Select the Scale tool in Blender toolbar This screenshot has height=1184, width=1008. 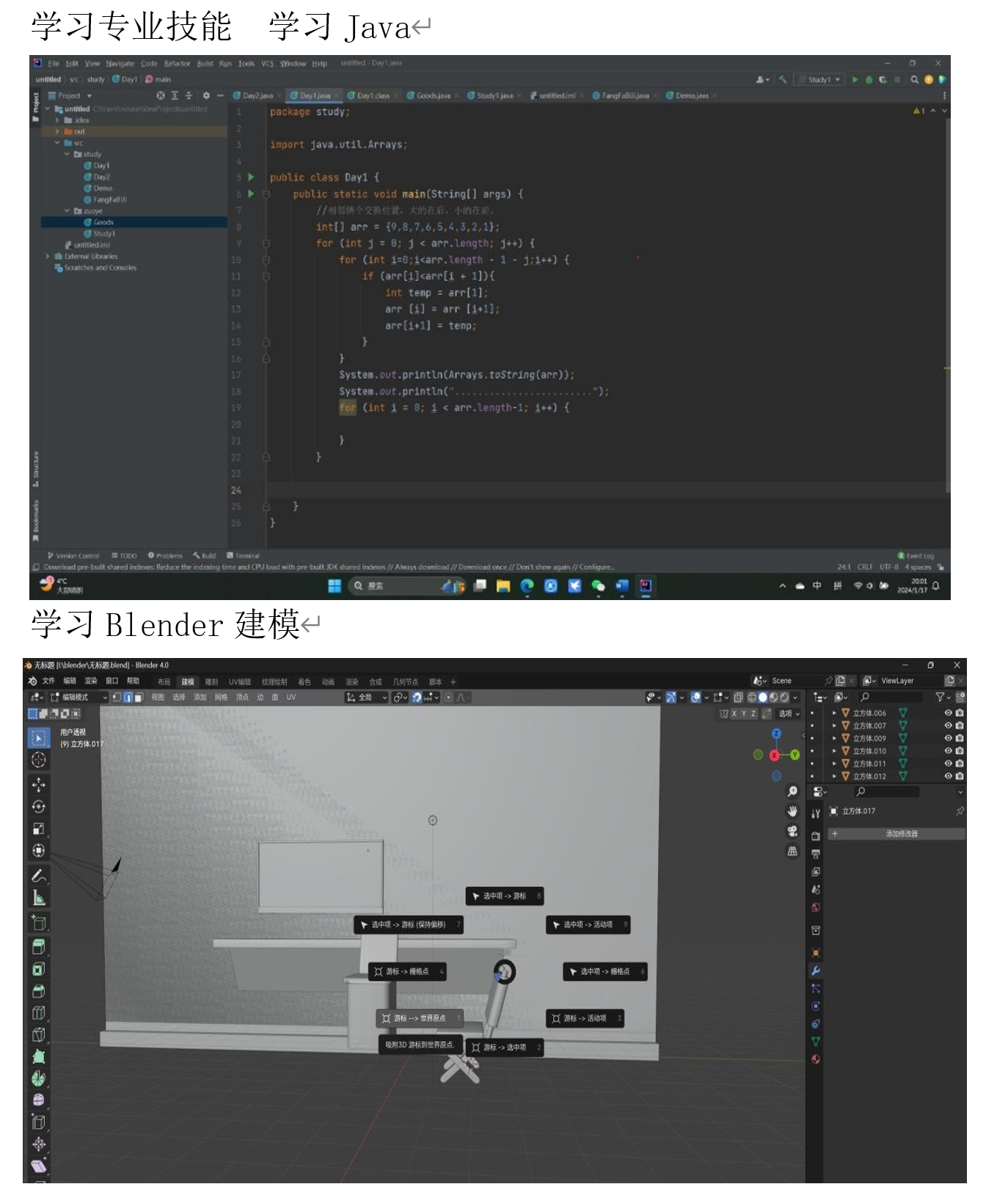click(x=39, y=828)
